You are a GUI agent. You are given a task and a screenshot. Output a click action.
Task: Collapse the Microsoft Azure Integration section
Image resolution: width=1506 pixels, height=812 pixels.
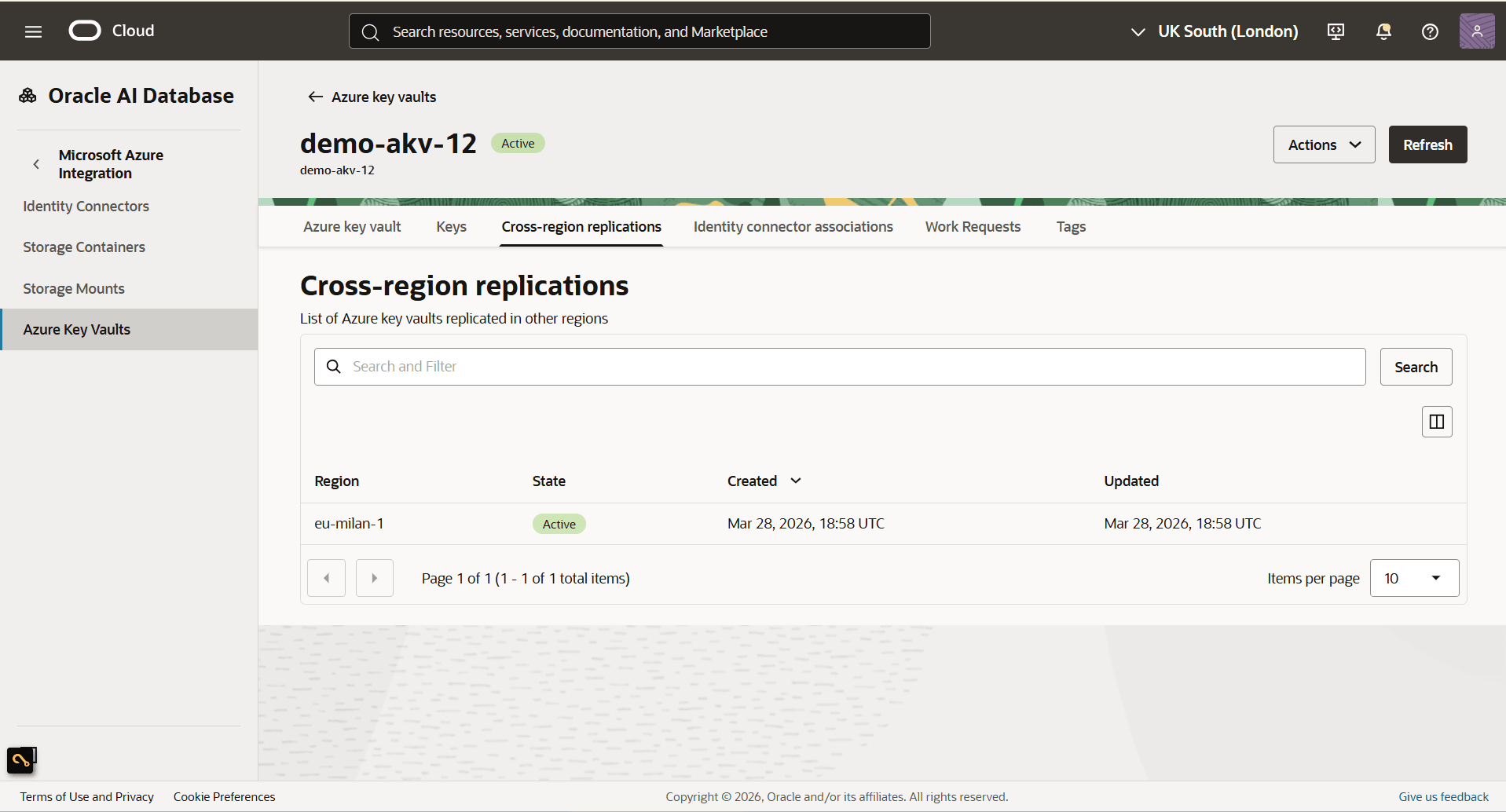point(36,164)
